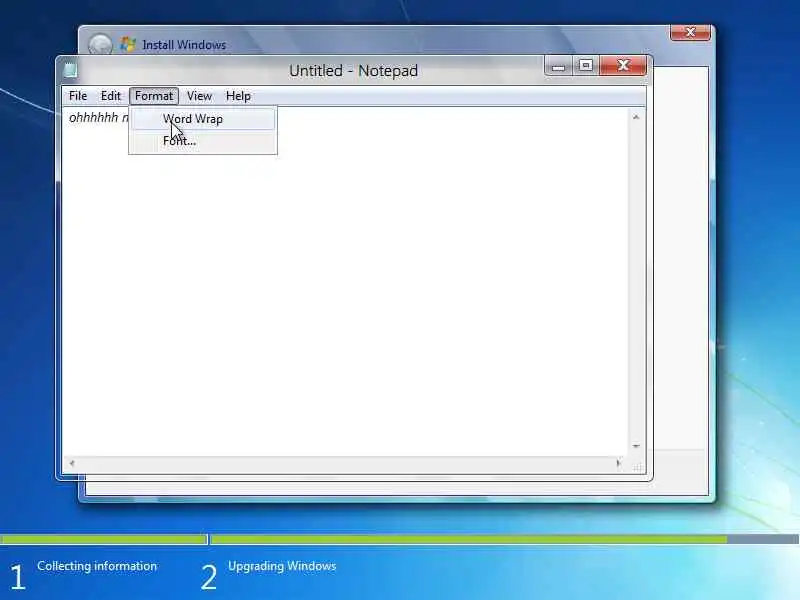Click the Notepad icon in title bar
This screenshot has height=600, width=800.
(x=70, y=69)
